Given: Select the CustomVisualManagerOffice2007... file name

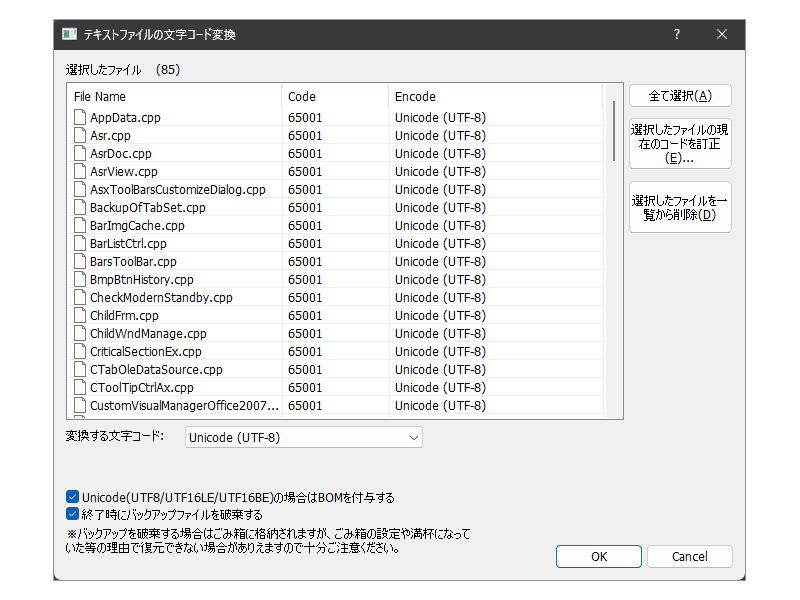Looking at the screenshot, I should pyautogui.click(x=184, y=405).
